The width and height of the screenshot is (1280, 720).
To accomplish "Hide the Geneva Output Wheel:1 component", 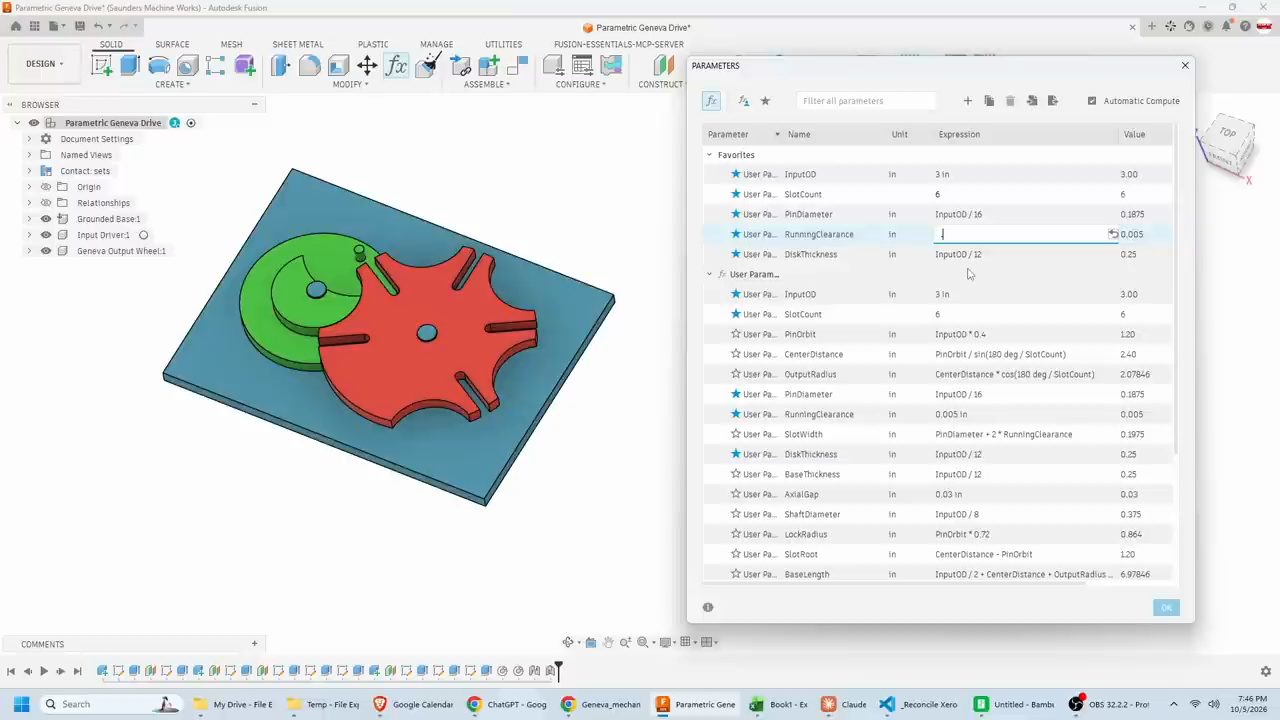I will coord(46,251).
